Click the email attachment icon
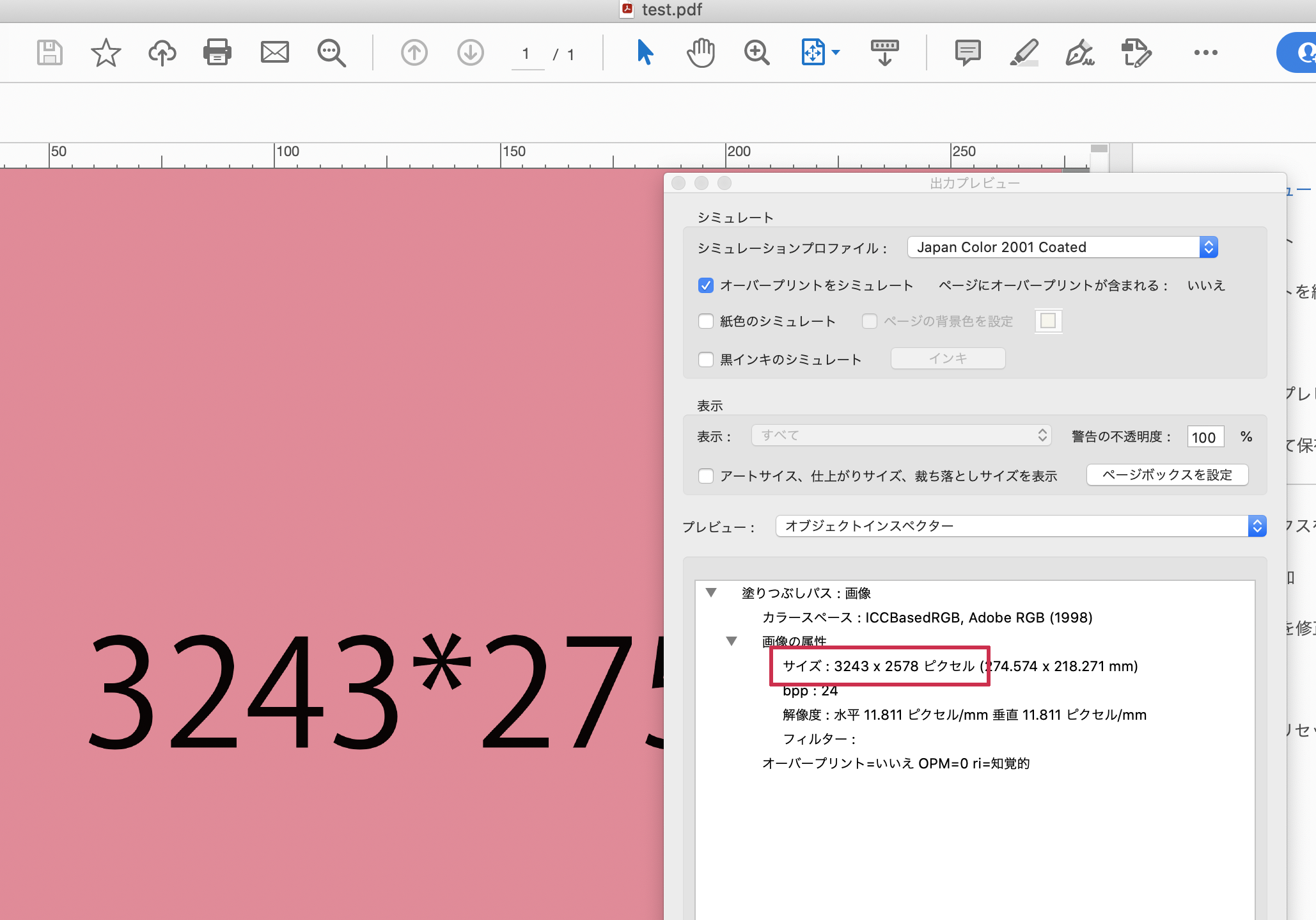Screen dimensions: 1316x920 click(x=275, y=52)
